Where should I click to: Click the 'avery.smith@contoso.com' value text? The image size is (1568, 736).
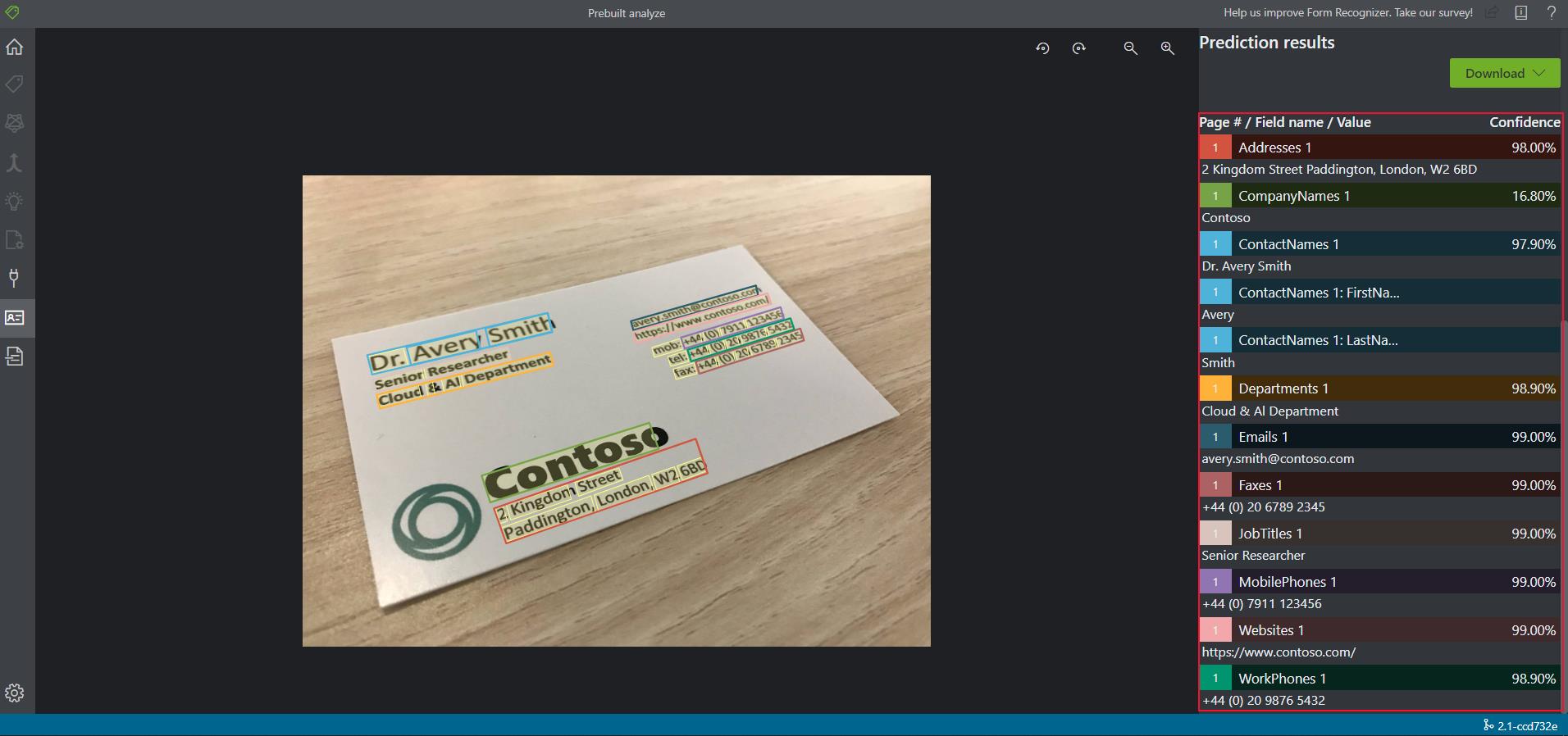click(x=1278, y=459)
